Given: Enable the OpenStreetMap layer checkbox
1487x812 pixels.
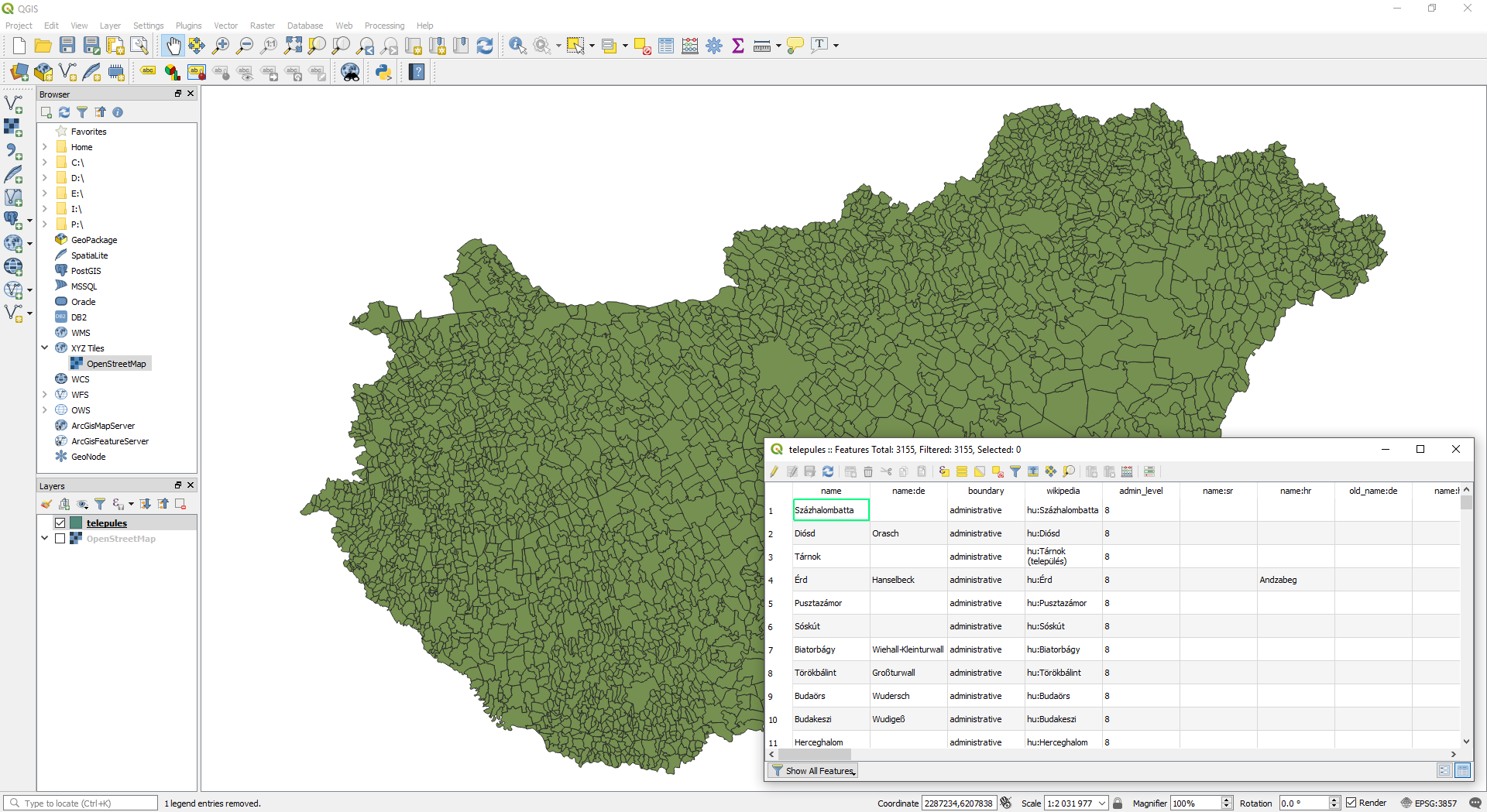Looking at the screenshot, I should pos(60,539).
